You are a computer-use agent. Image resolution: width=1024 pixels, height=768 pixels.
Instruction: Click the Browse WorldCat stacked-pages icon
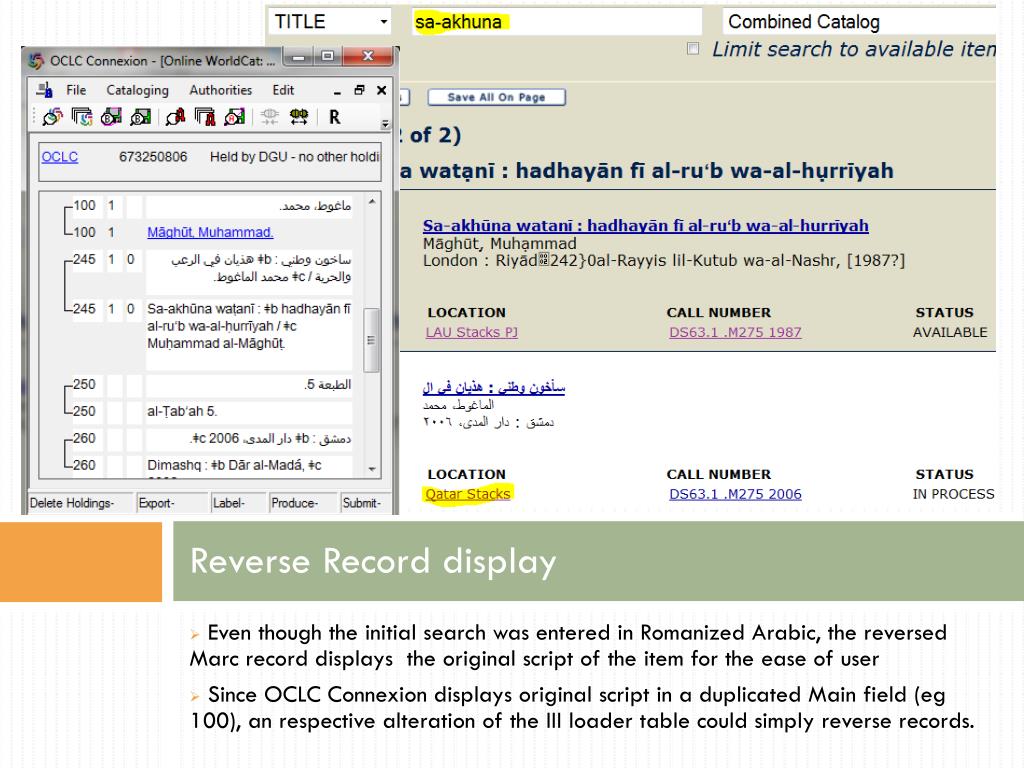(x=82, y=117)
